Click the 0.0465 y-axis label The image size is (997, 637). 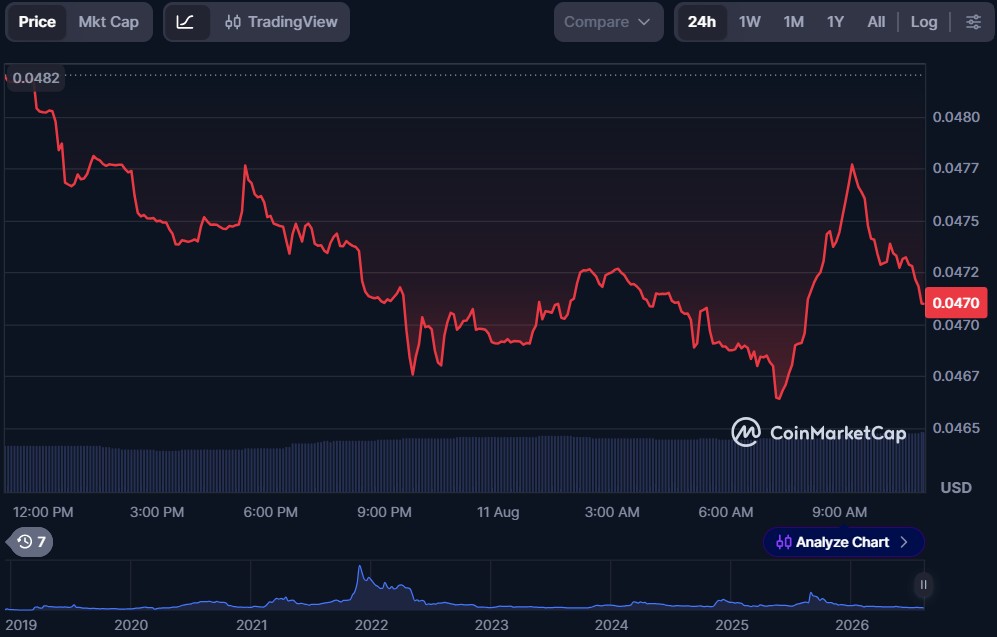(956, 428)
